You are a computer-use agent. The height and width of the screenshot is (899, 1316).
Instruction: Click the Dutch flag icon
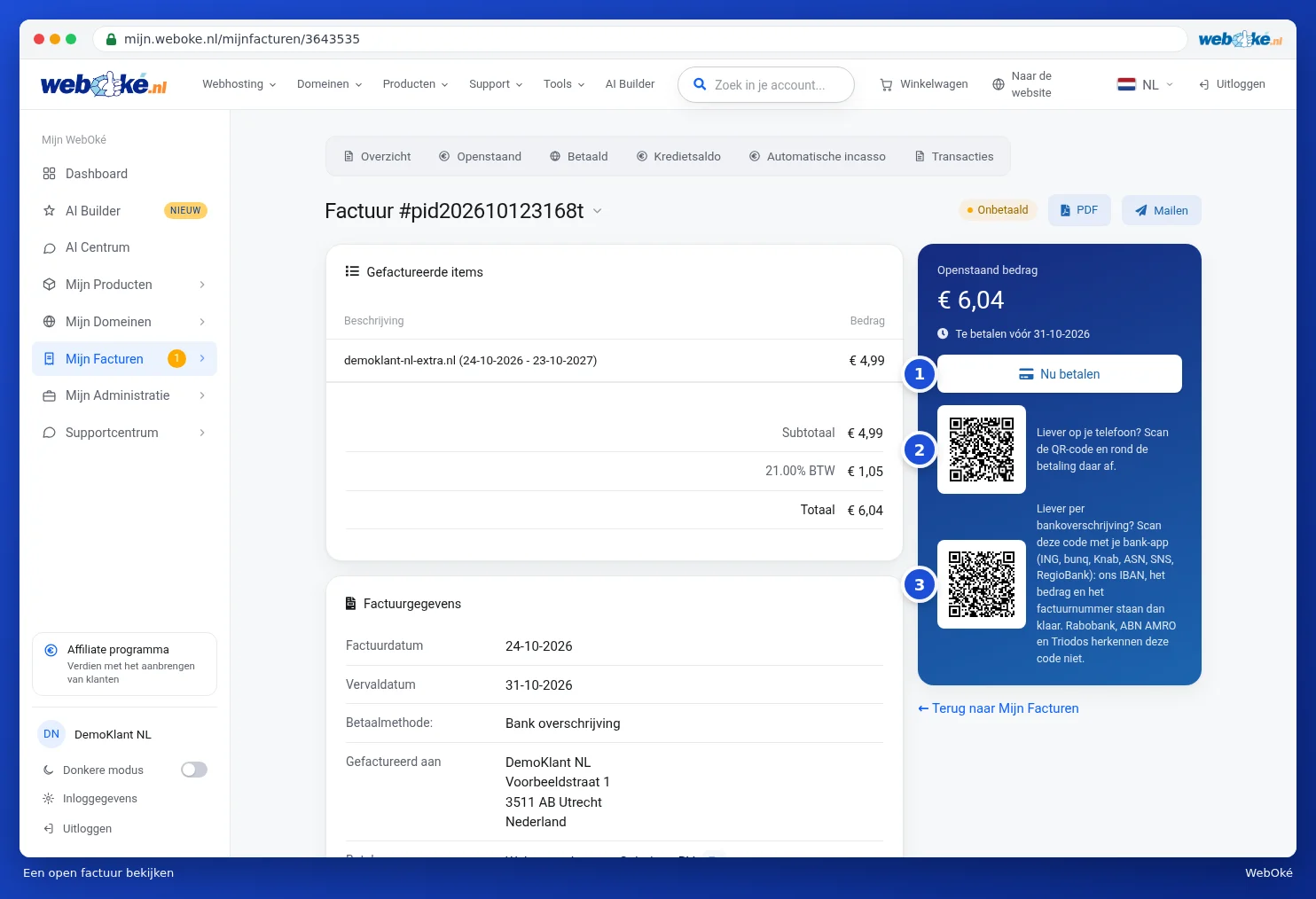coord(1126,84)
